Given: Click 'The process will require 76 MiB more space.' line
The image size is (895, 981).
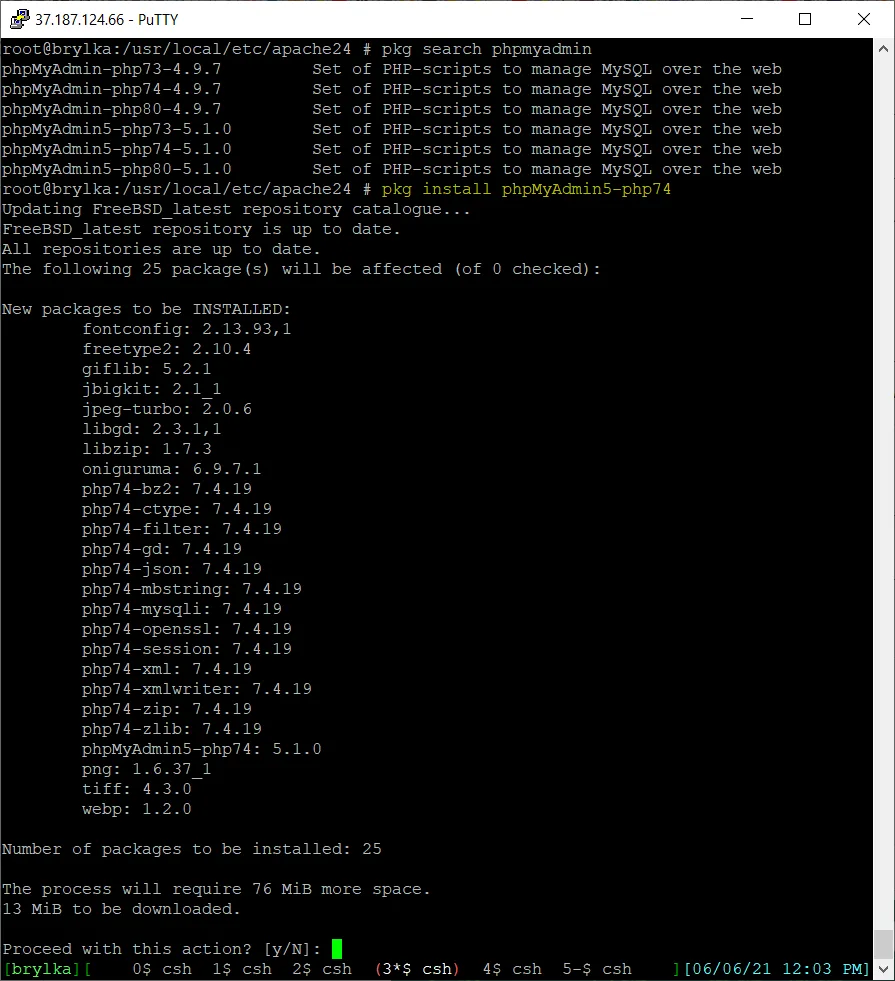Looking at the screenshot, I should pyautogui.click(x=216, y=889).
